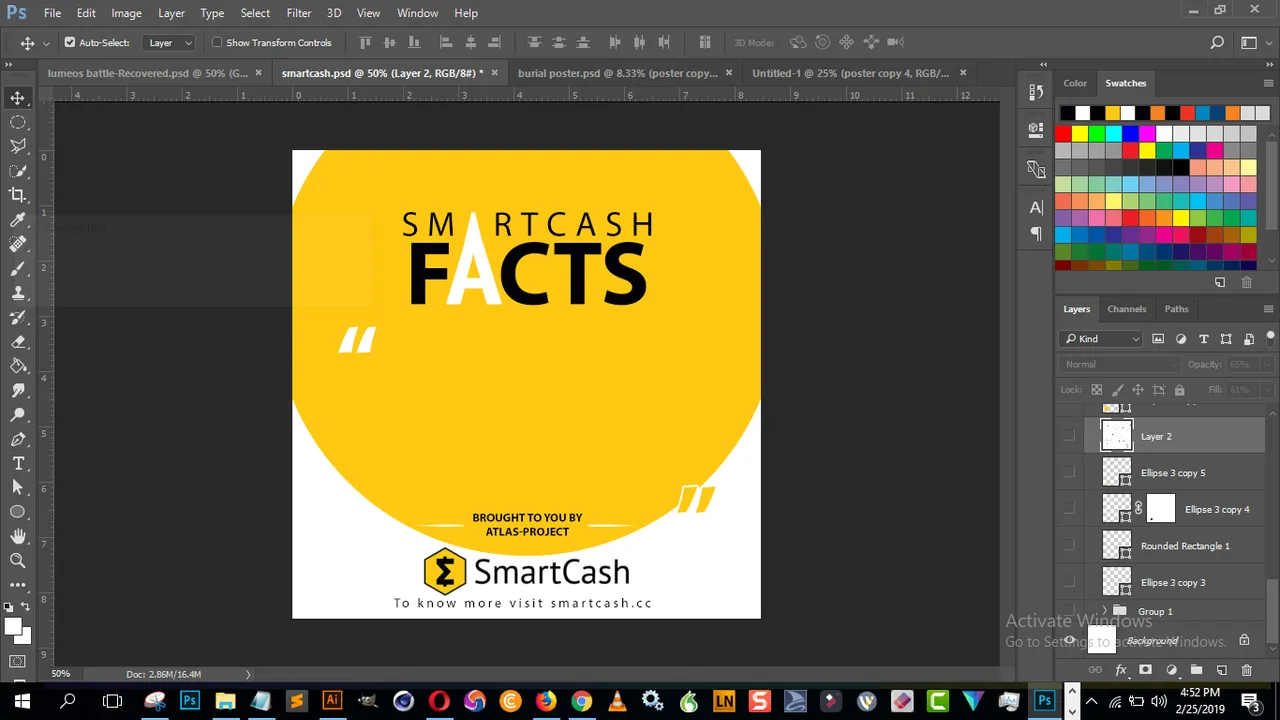1280x720 pixels.
Task: Toggle the Auto-Select checkbox
Action: pyautogui.click(x=70, y=42)
